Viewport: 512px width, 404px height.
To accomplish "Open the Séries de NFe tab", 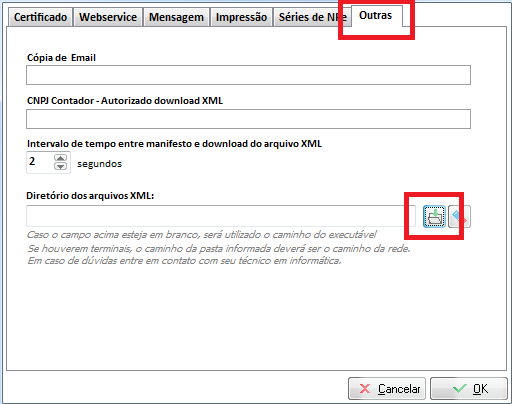I will 312,17.
